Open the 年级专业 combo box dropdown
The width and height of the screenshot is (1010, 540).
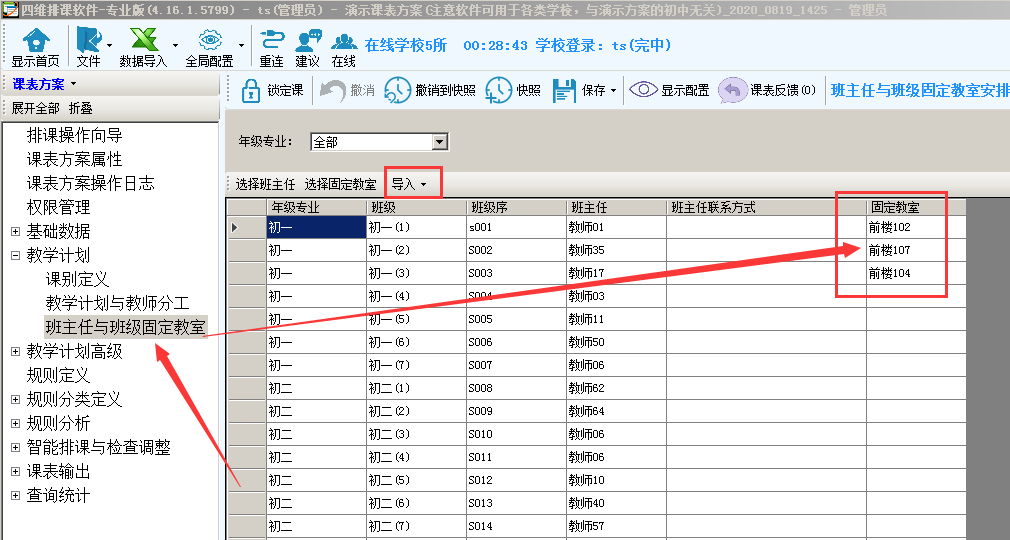(439, 142)
